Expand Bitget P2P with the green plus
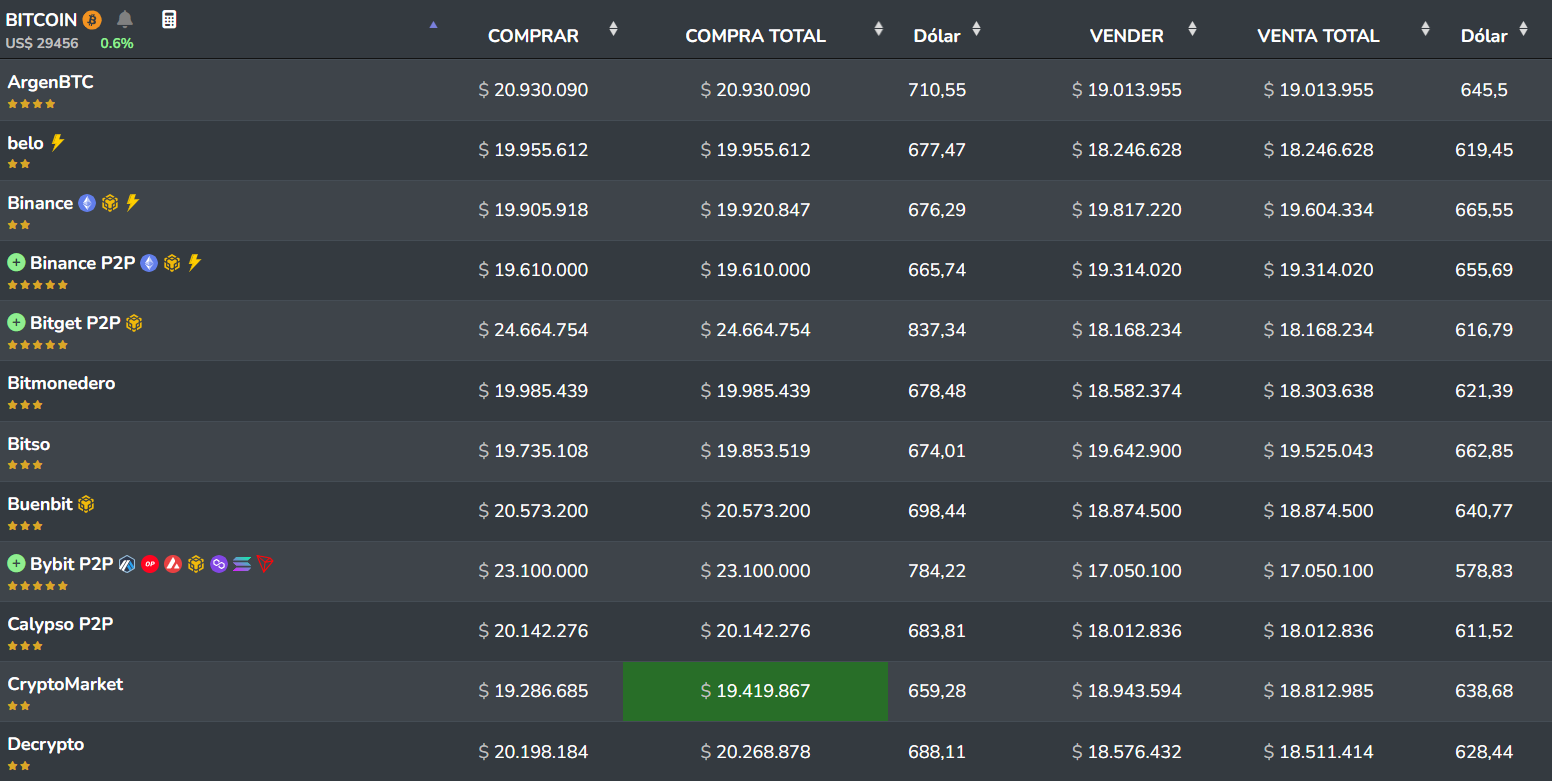The width and height of the screenshot is (1552, 781). (16, 323)
